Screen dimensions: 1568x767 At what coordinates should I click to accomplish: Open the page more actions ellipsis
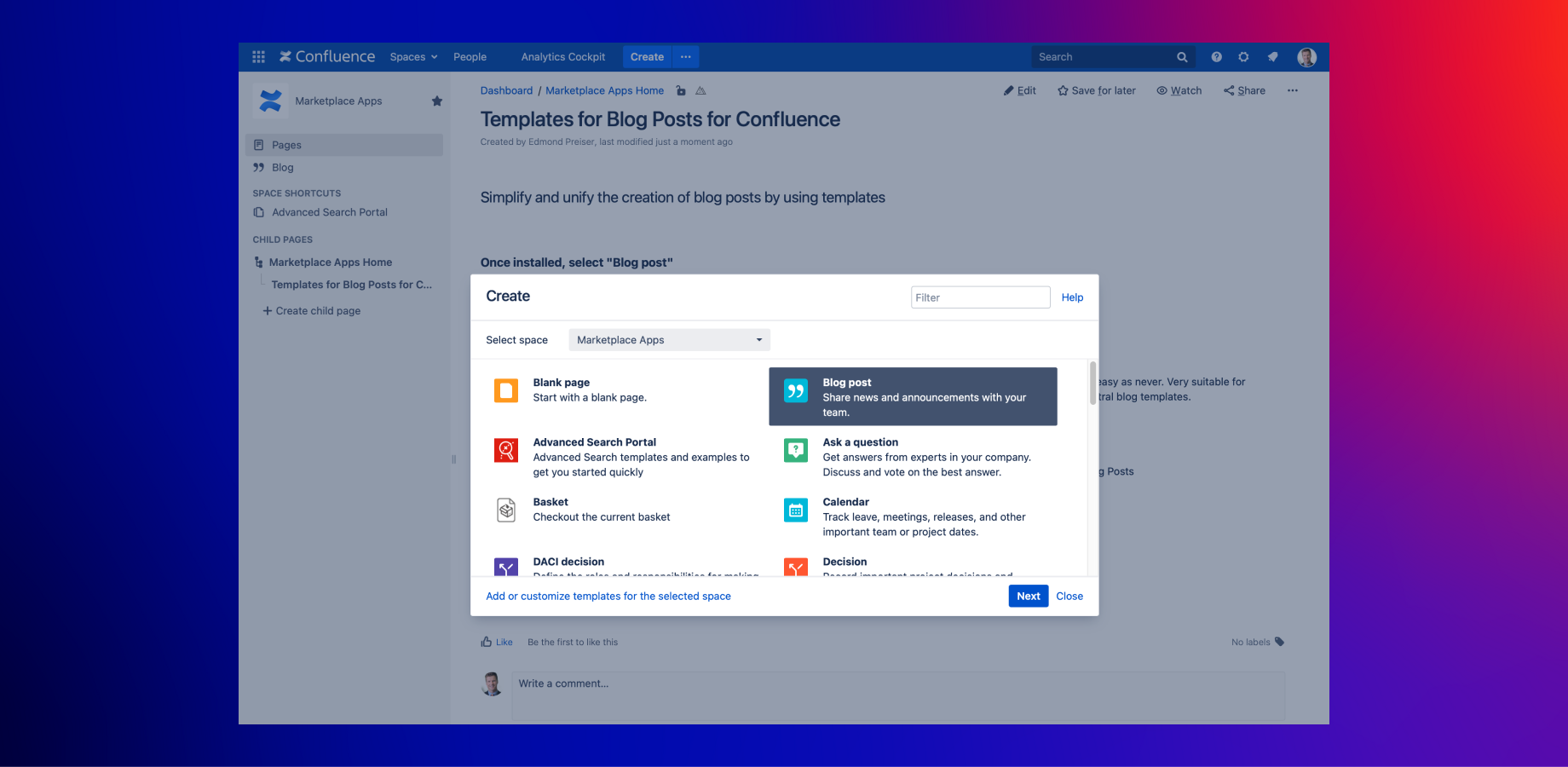coord(1293,90)
